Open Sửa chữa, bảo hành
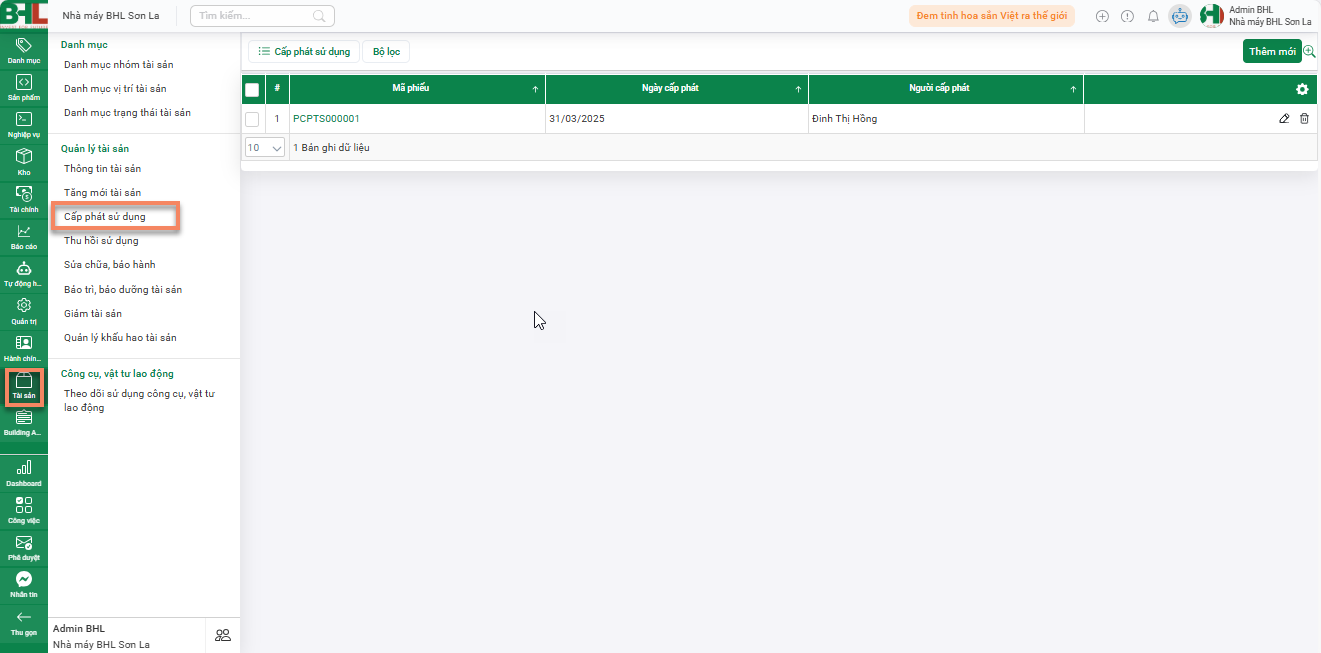The width and height of the screenshot is (1321, 653). click(x=110, y=265)
